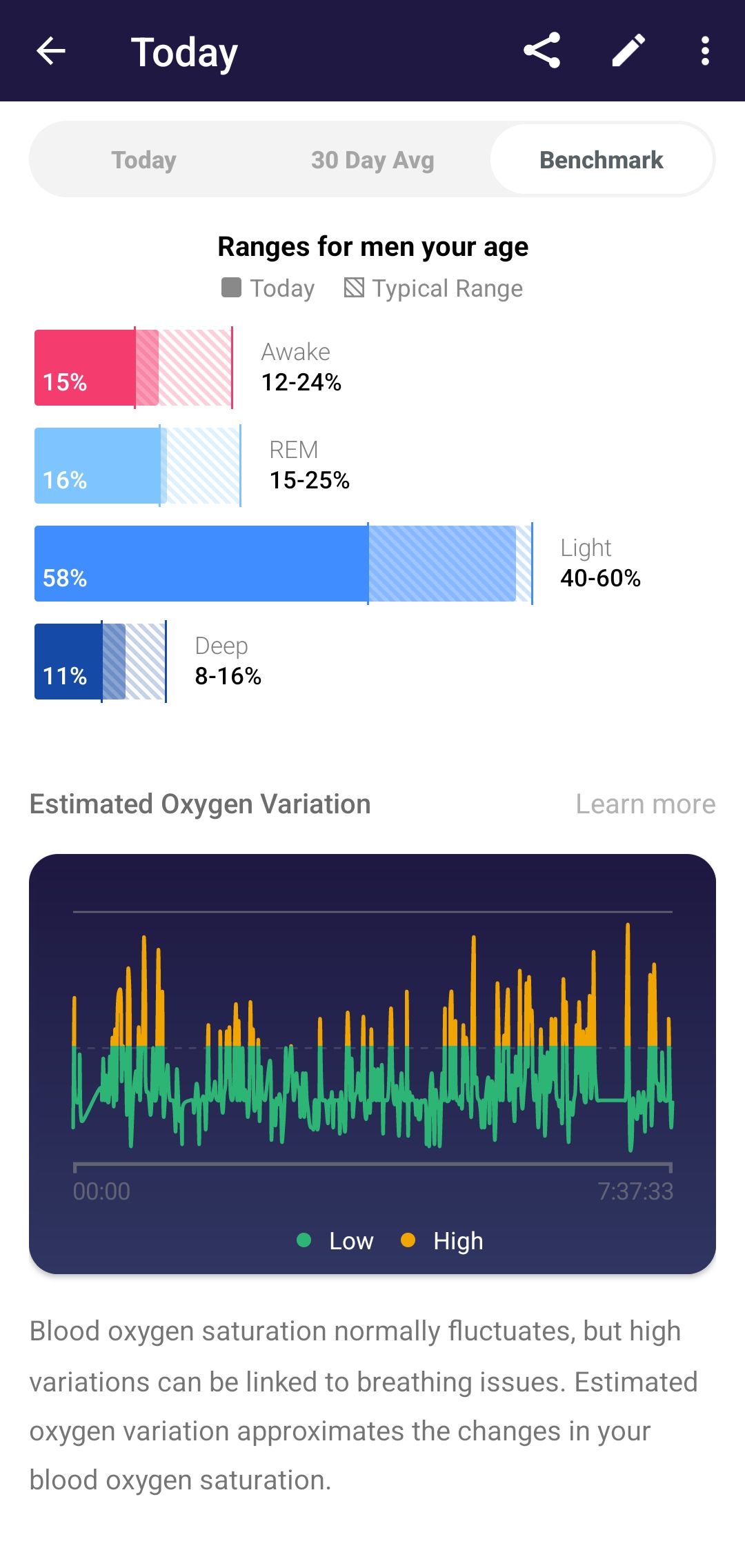Click the Estimated Oxygen Variation heading

click(x=200, y=804)
